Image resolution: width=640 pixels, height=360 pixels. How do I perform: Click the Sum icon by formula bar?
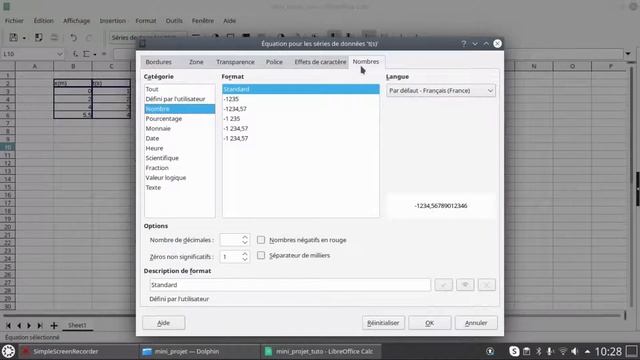(87, 53)
